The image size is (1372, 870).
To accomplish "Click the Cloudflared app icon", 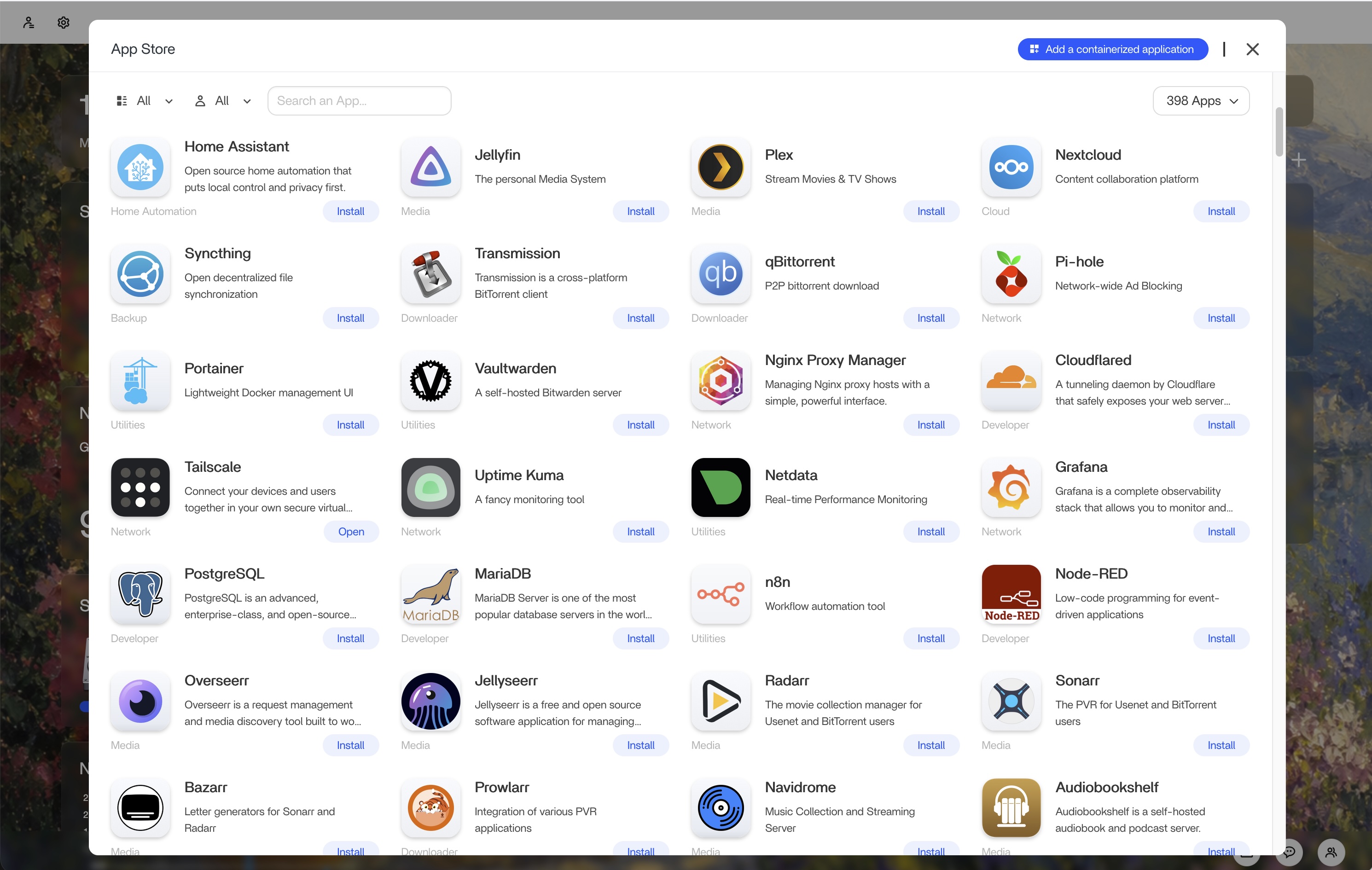I will tap(1011, 381).
